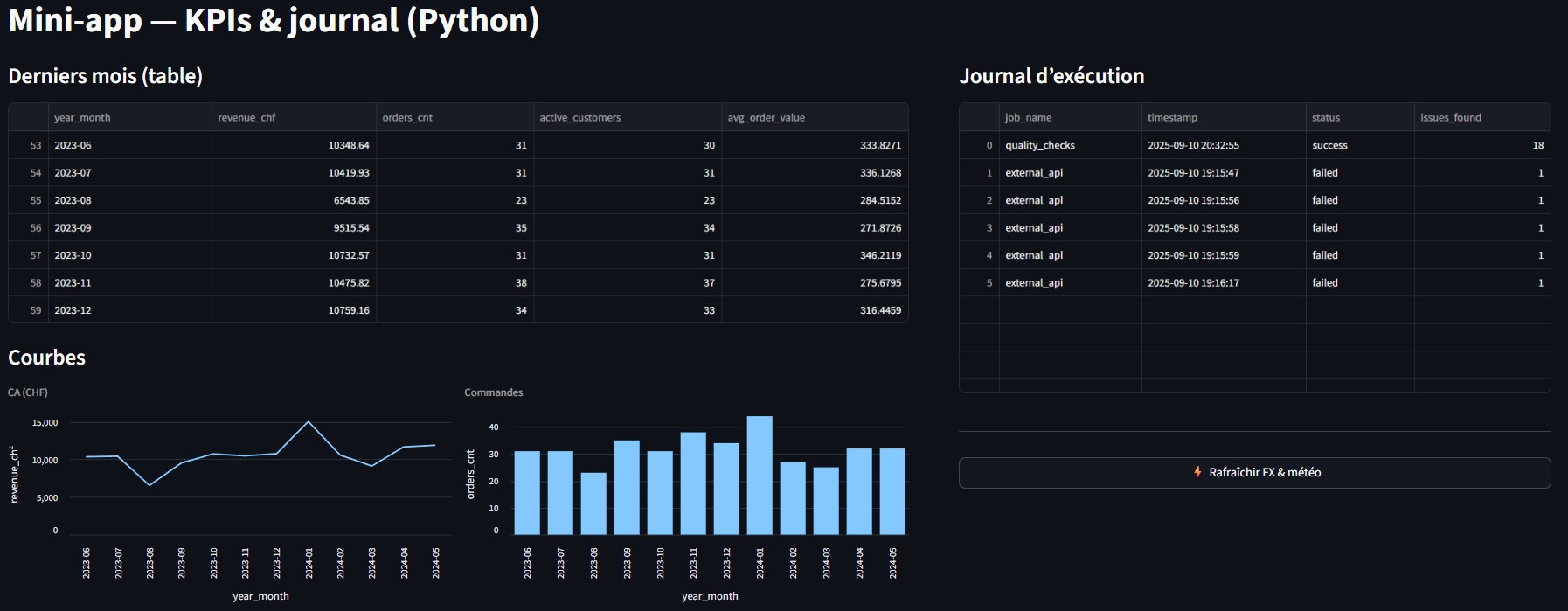Click the 2024-01 peak on CA line chart
The image size is (1568, 611).
pos(309,422)
